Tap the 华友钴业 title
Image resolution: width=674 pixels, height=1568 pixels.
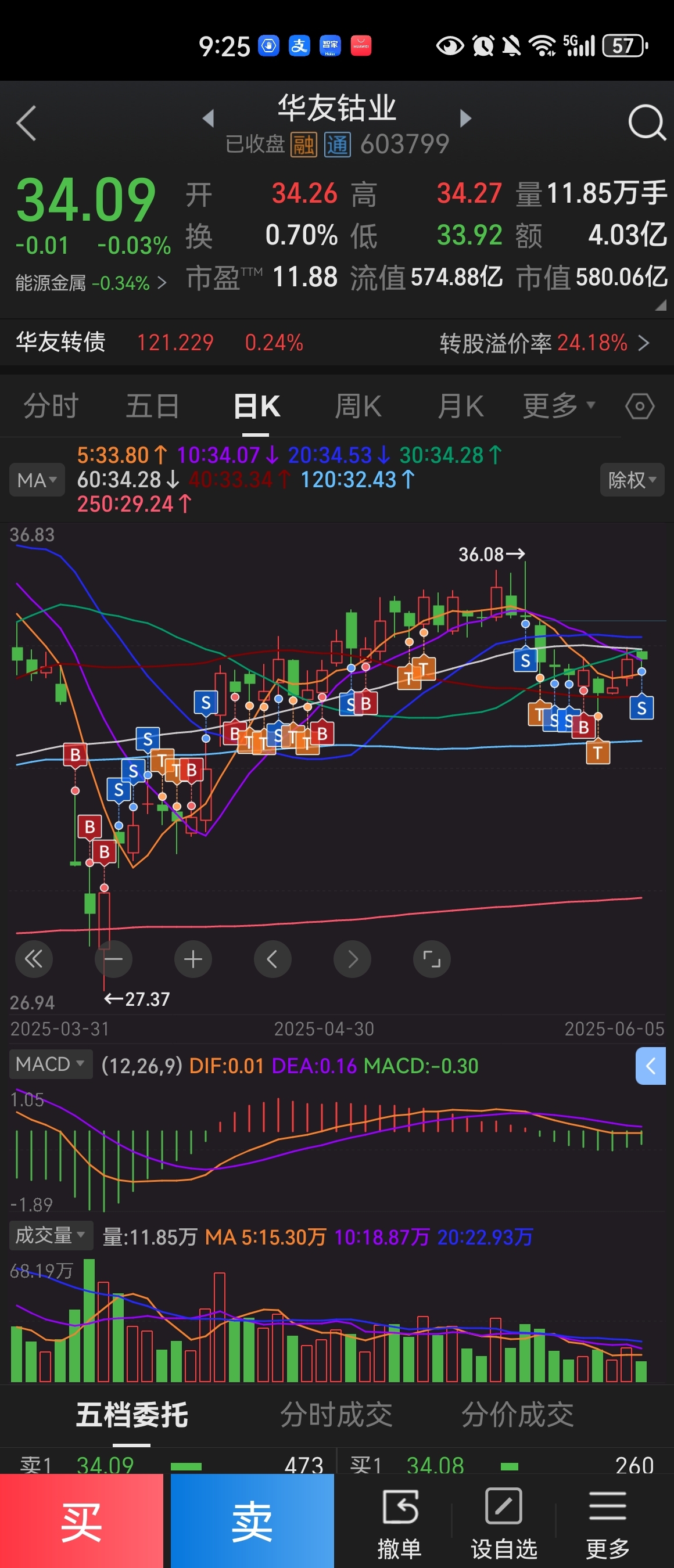pos(336,109)
